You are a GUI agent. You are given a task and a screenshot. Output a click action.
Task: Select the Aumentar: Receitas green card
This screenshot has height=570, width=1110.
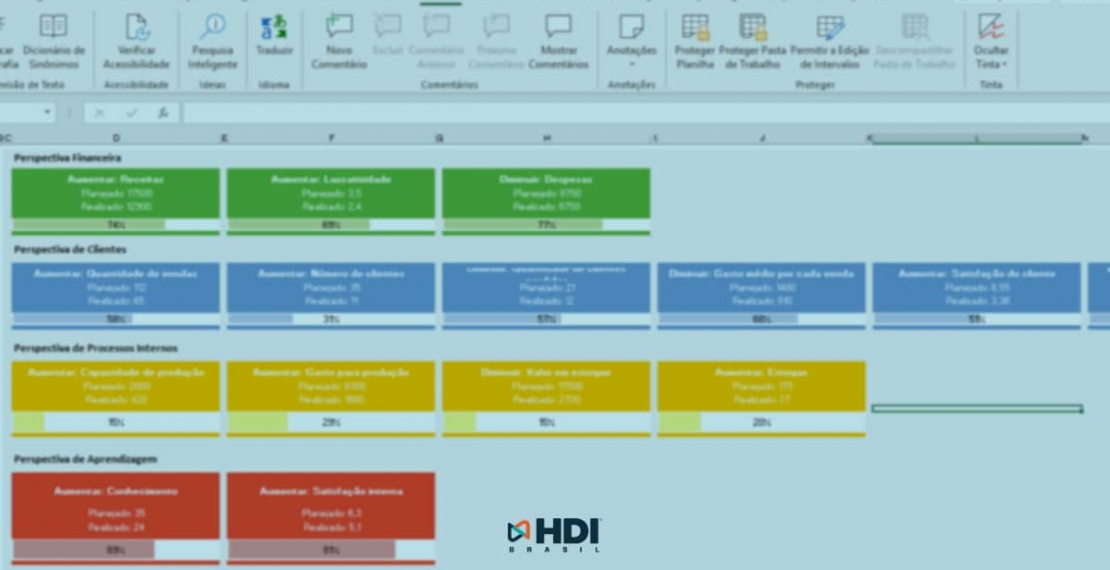[x=115, y=193]
